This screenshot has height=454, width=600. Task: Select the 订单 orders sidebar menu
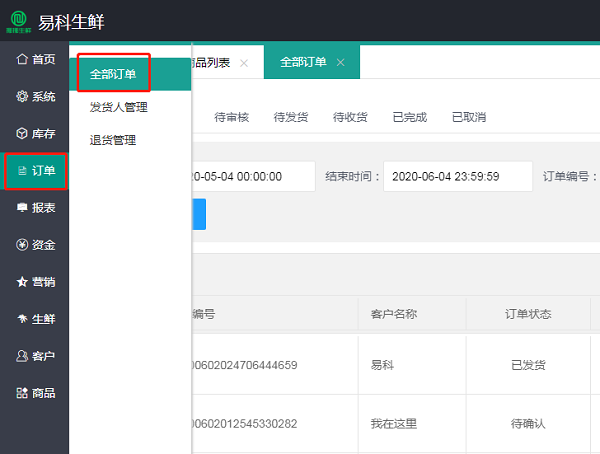[35, 171]
